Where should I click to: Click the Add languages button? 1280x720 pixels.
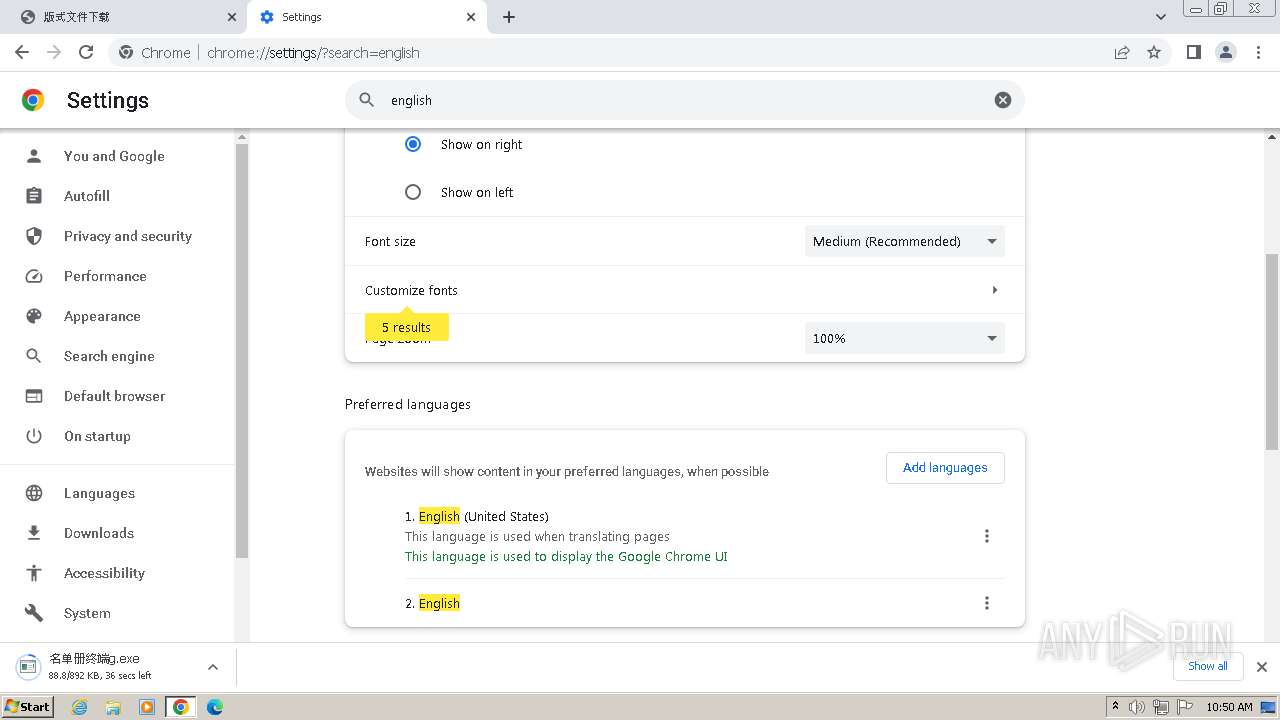(x=945, y=467)
